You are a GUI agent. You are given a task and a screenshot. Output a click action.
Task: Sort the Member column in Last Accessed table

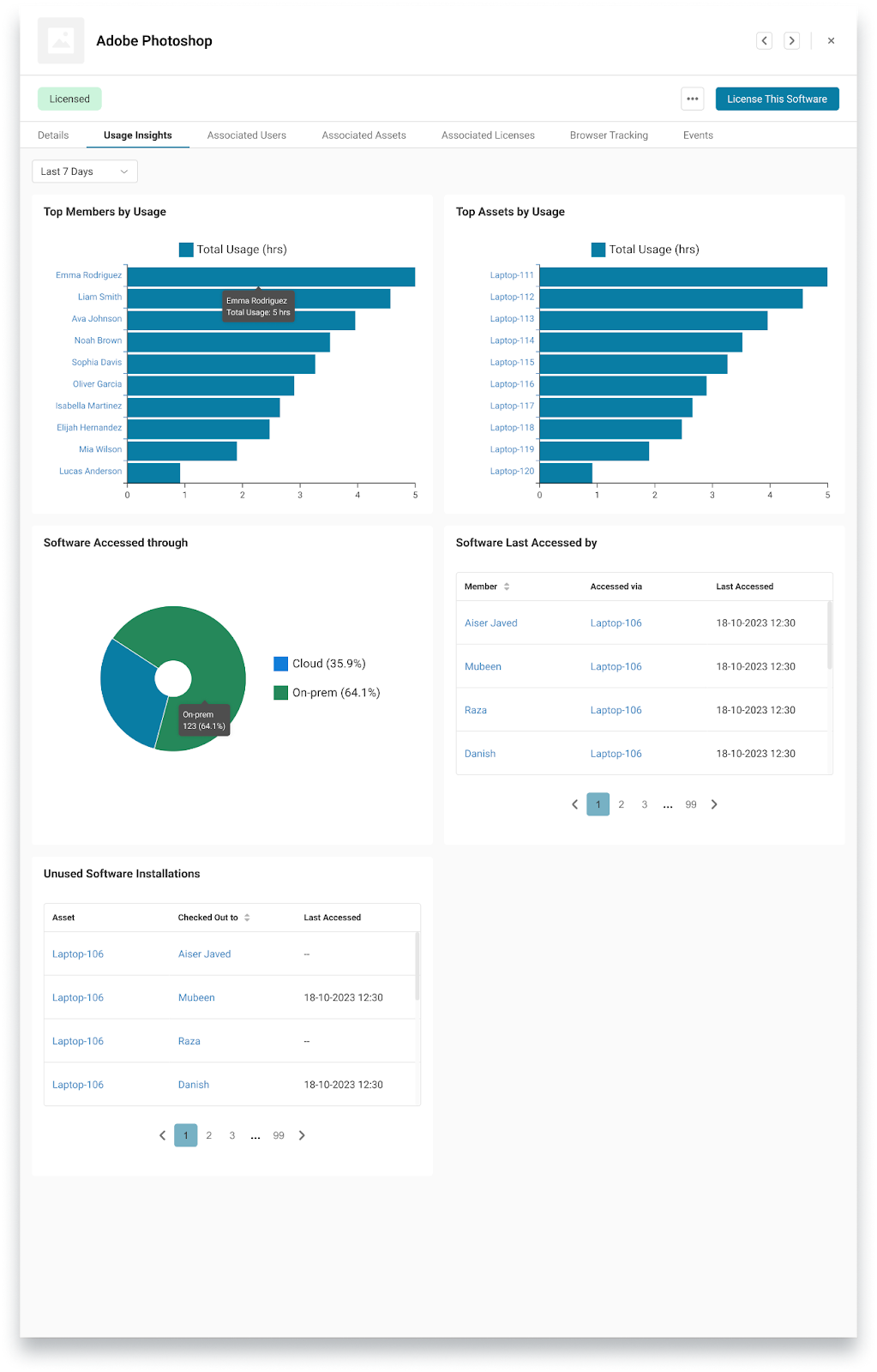click(506, 587)
